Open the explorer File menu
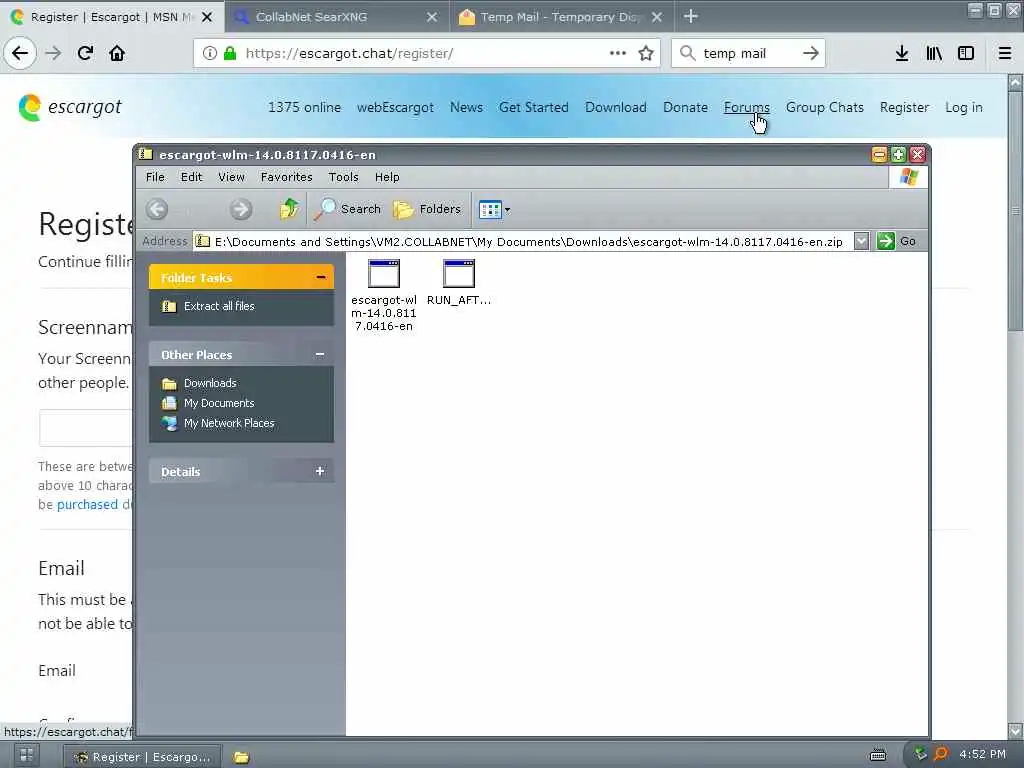The width and height of the screenshot is (1024, 768). [x=155, y=177]
